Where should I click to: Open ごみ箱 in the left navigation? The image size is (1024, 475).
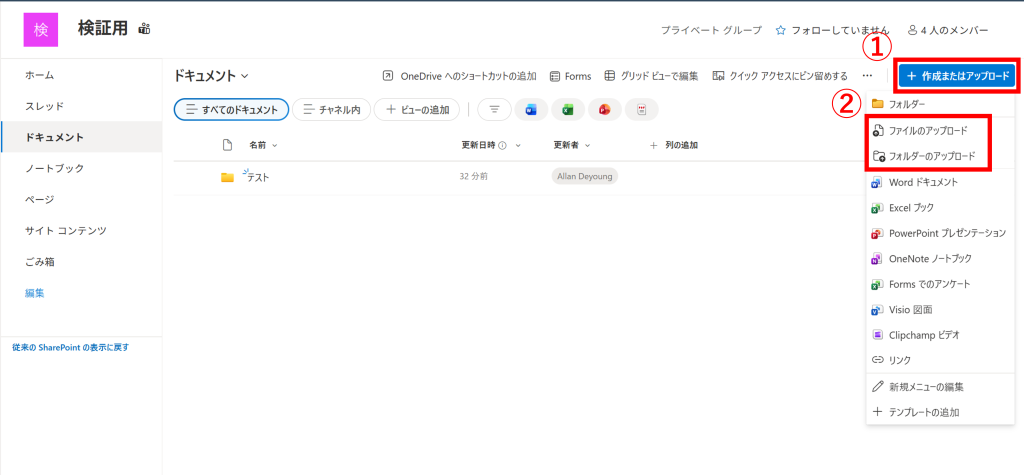click(x=40, y=262)
